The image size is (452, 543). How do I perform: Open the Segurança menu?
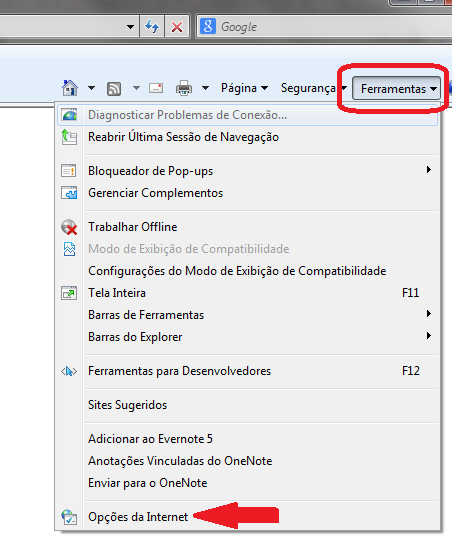point(313,88)
